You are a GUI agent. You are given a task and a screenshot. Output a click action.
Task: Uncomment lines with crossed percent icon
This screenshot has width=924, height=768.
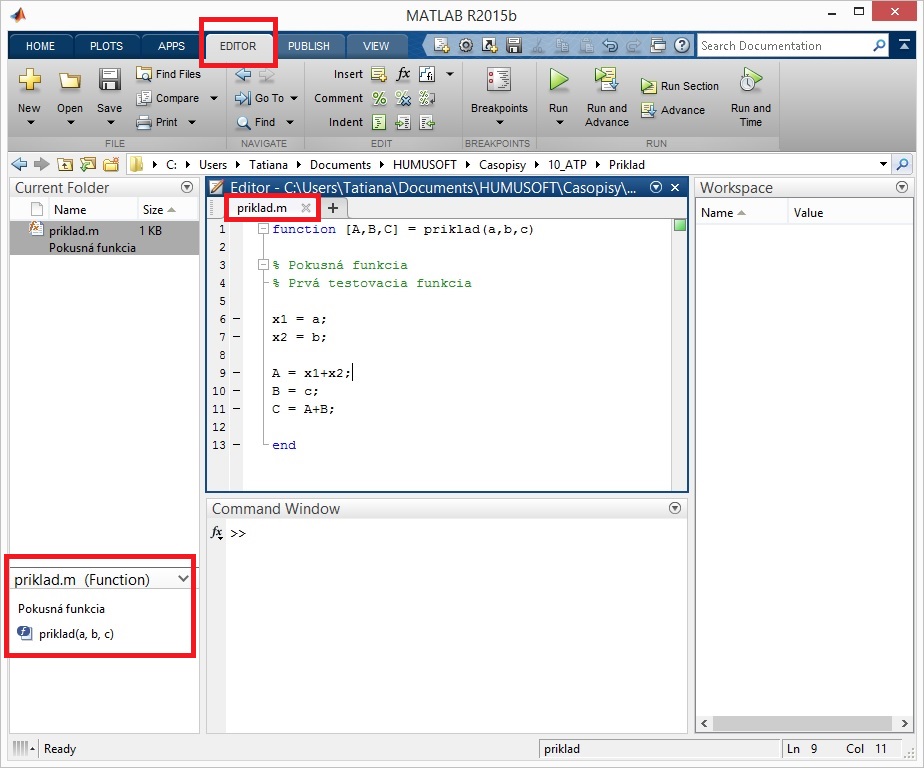point(403,98)
